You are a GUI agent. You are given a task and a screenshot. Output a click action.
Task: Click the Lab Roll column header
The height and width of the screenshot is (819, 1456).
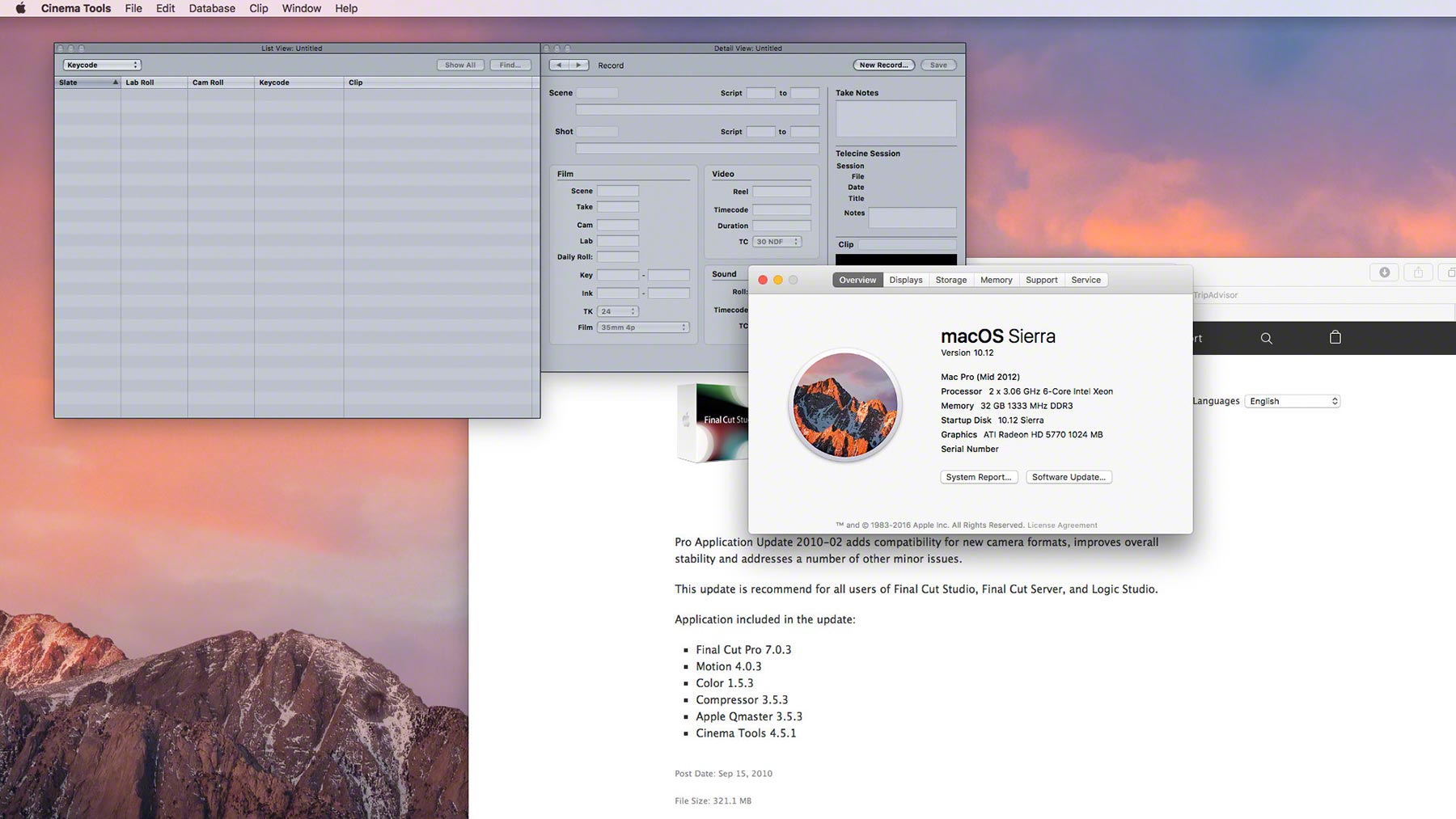coord(154,82)
